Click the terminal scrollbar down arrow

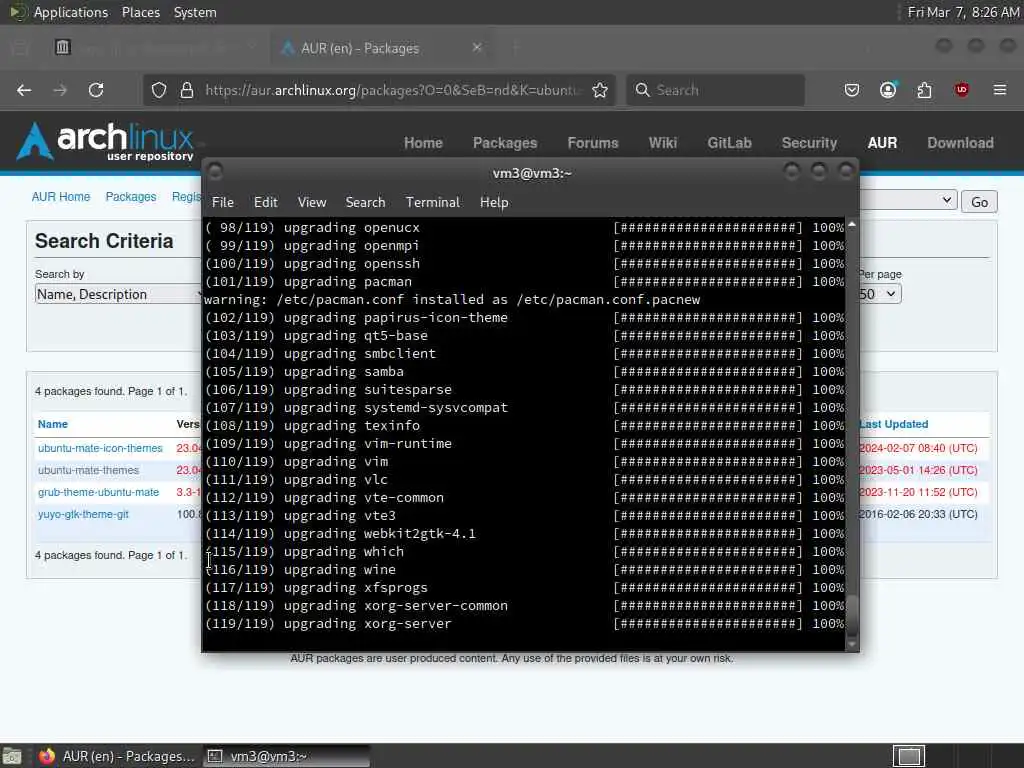click(x=852, y=645)
